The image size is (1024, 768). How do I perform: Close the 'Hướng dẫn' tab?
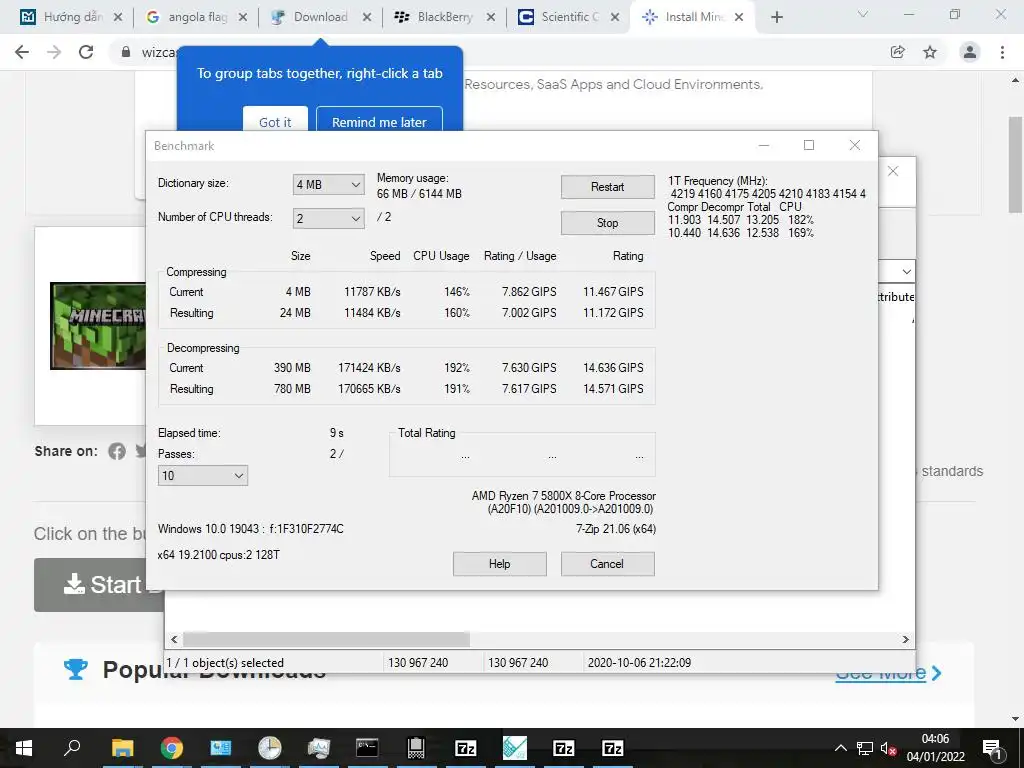(x=118, y=18)
